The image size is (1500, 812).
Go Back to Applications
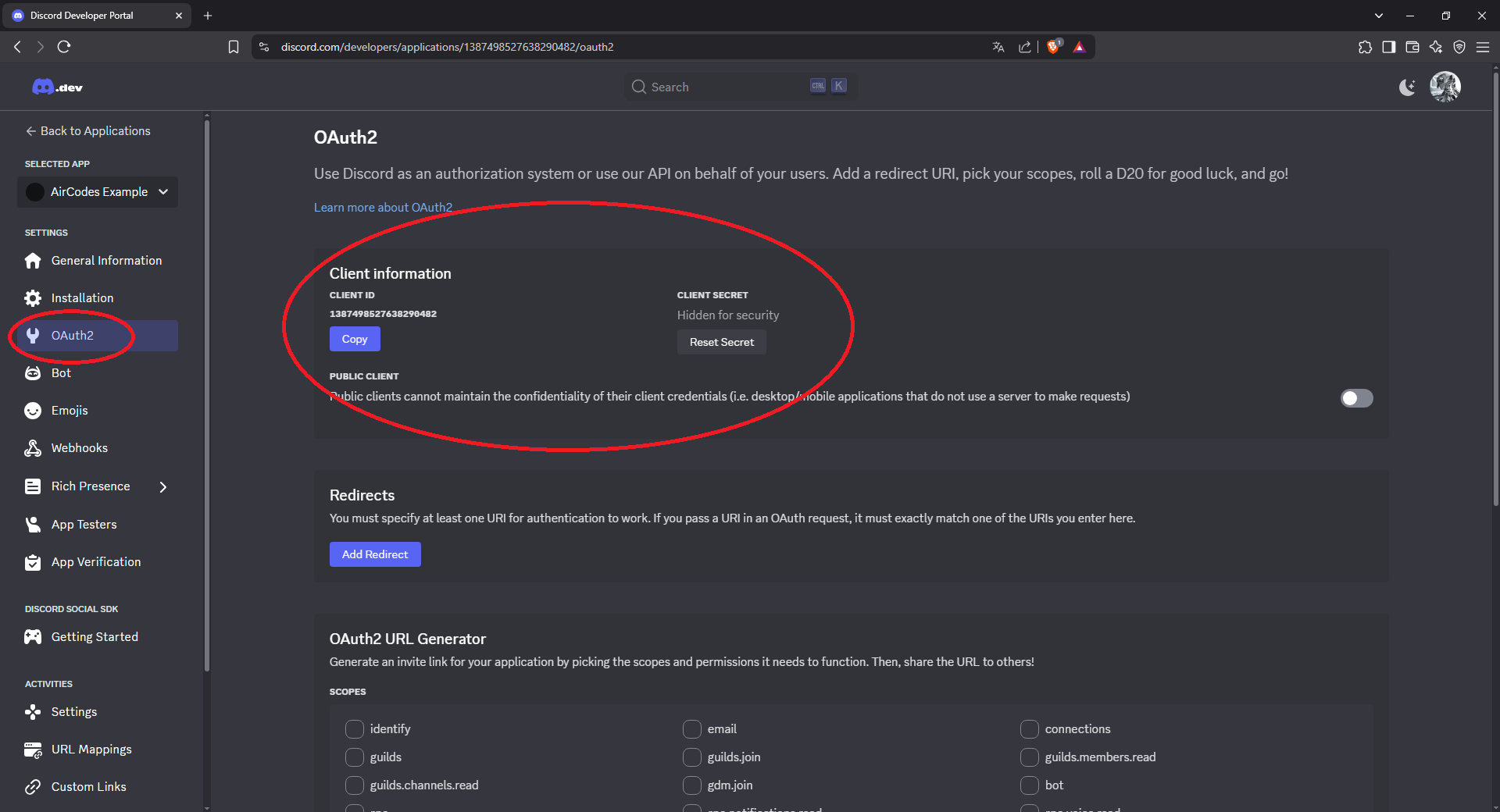coord(88,131)
